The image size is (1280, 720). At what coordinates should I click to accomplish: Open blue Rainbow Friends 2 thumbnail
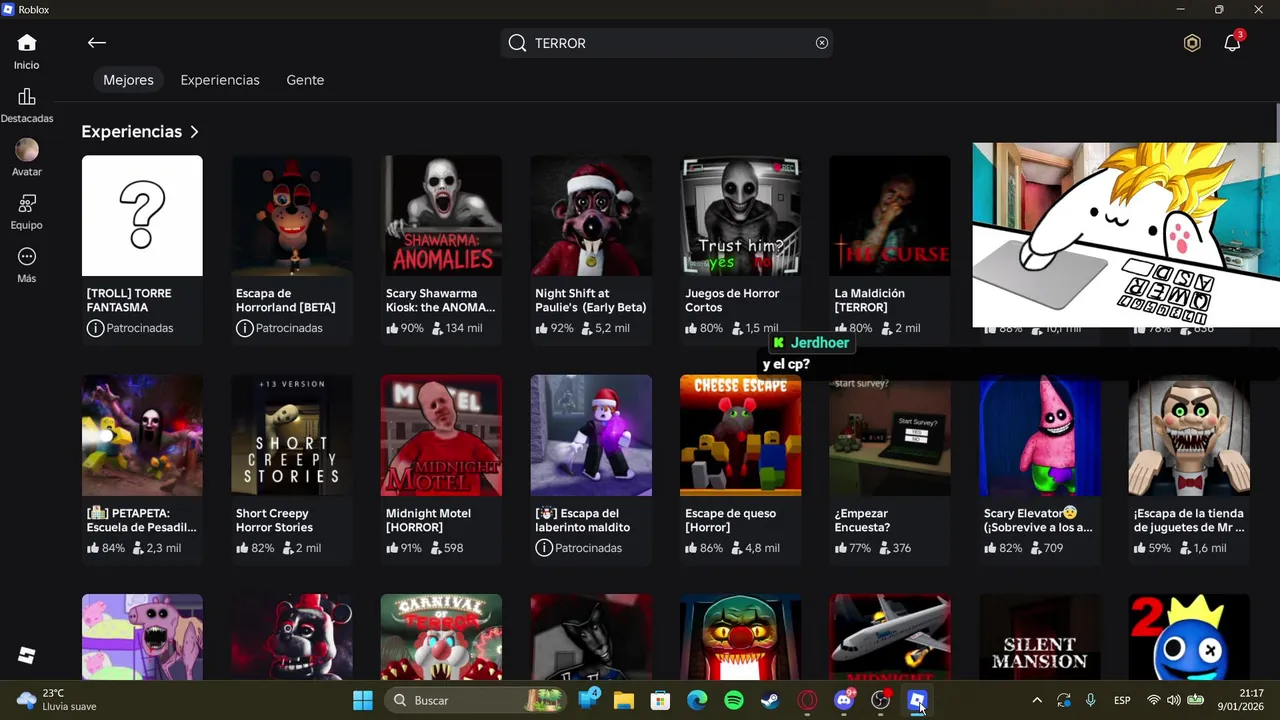(x=1189, y=637)
